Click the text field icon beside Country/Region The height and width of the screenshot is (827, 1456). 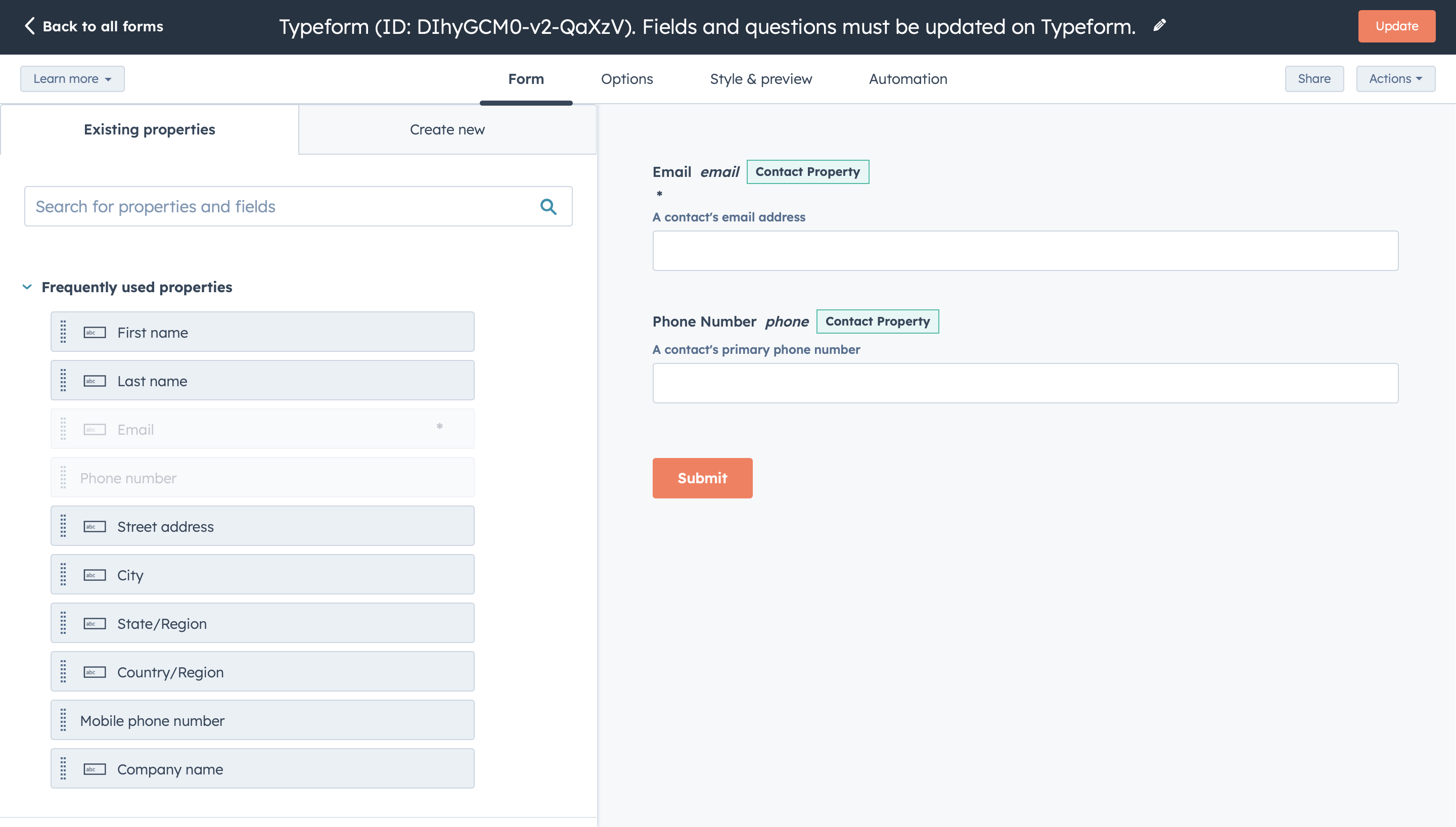coord(95,672)
